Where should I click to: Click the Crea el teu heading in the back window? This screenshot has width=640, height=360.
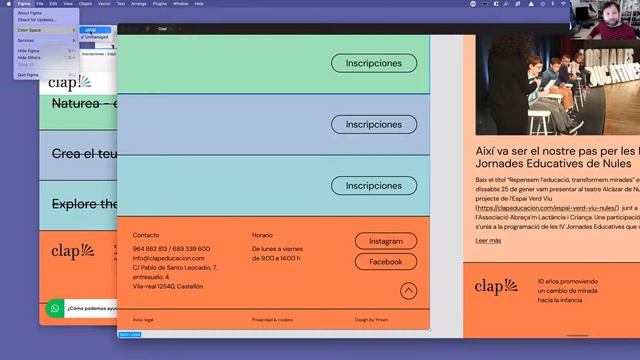pos(84,153)
